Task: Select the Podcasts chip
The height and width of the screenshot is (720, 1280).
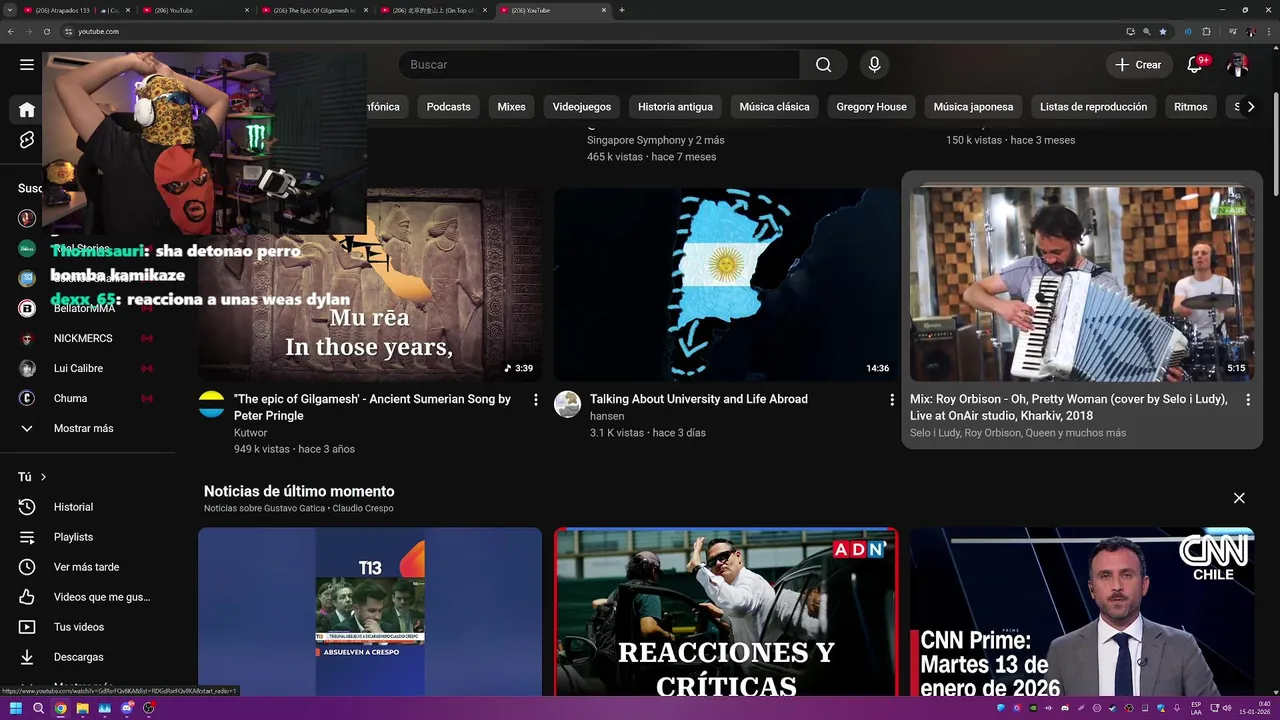Action: click(x=448, y=107)
